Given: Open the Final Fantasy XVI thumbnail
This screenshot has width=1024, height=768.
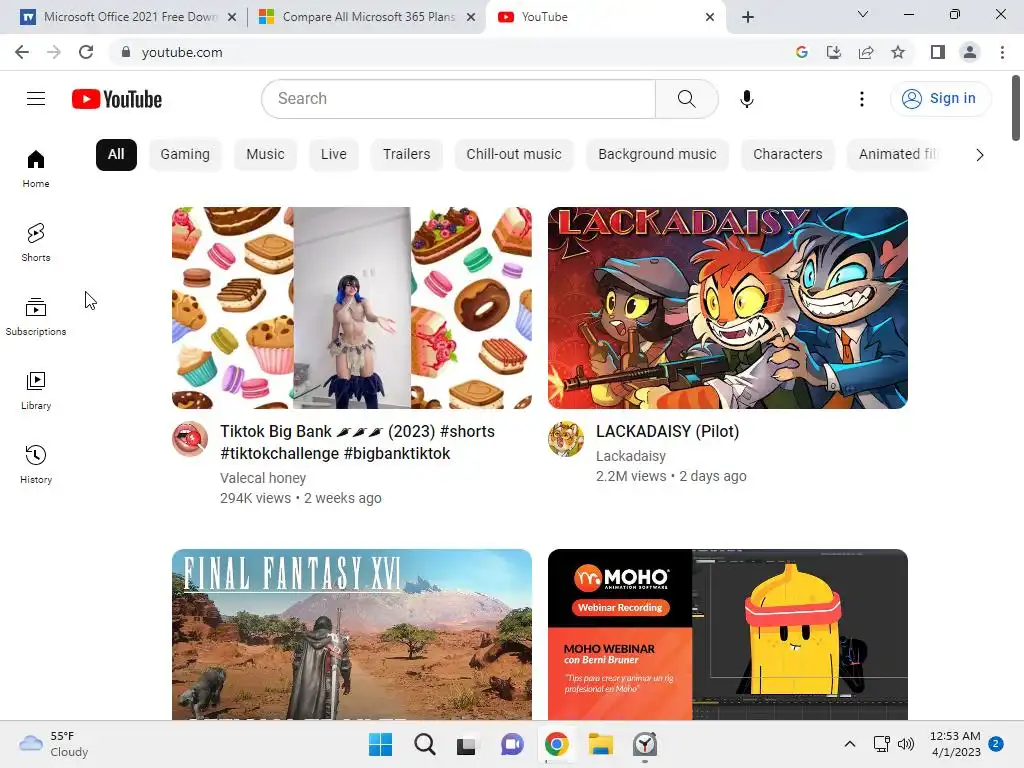Looking at the screenshot, I should pos(352,635).
